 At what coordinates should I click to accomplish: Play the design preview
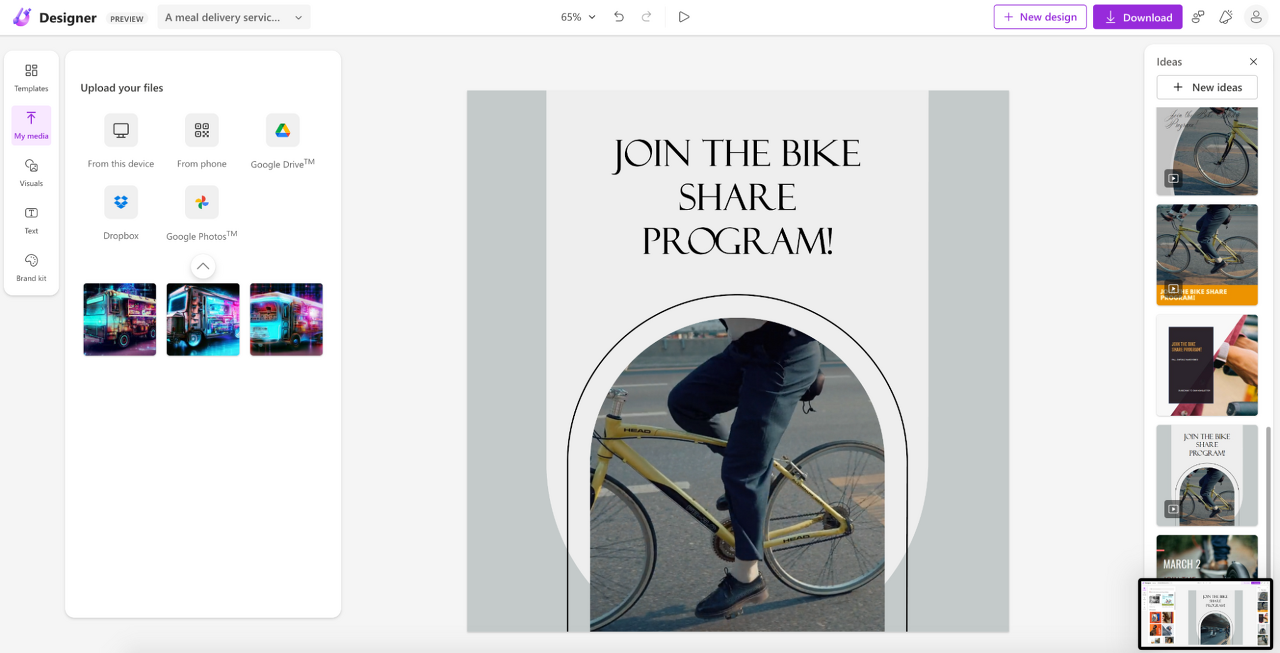[x=684, y=17]
